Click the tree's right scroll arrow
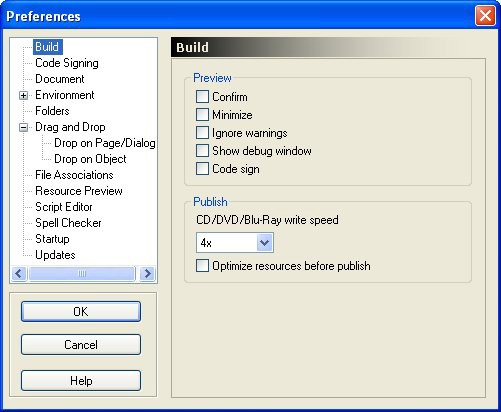501x412 pixels. point(147,274)
